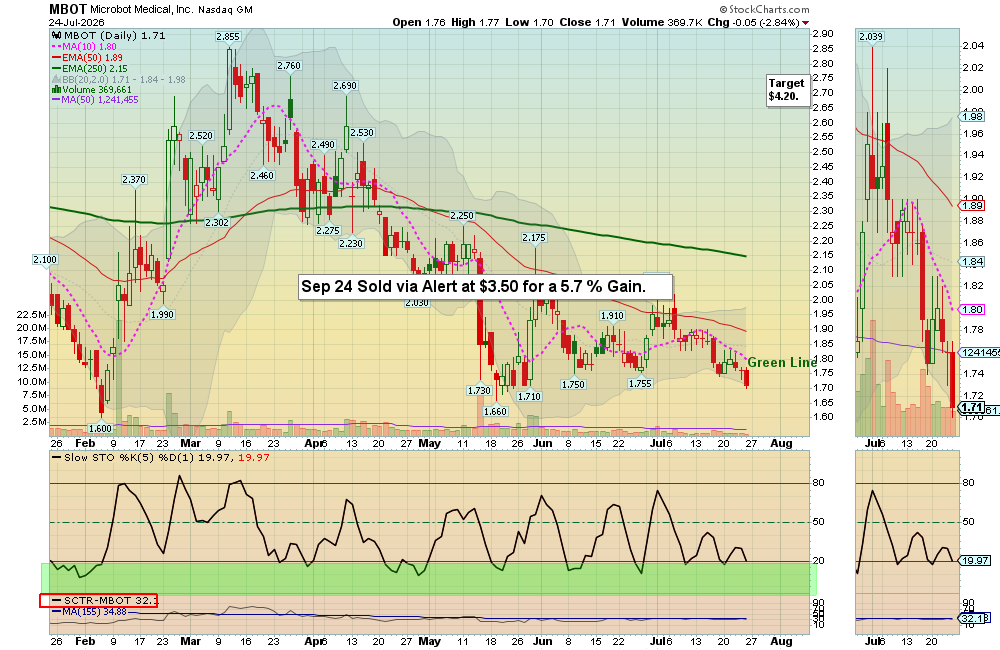Viewport: 1000px width, 650px height.
Task: Click the 1.600 February low label
Action: (100, 429)
